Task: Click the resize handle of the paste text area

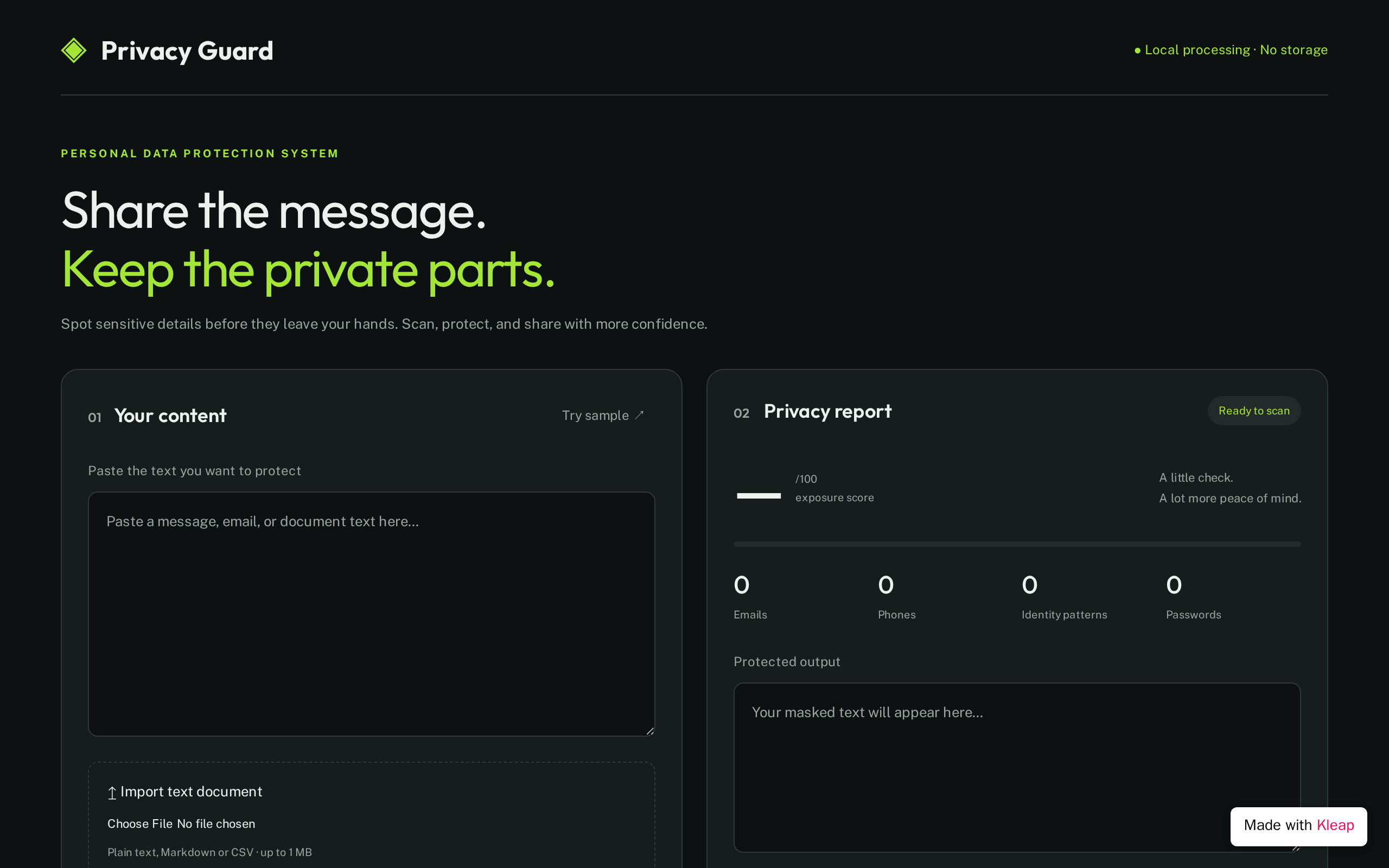Action: click(x=649, y=731)
